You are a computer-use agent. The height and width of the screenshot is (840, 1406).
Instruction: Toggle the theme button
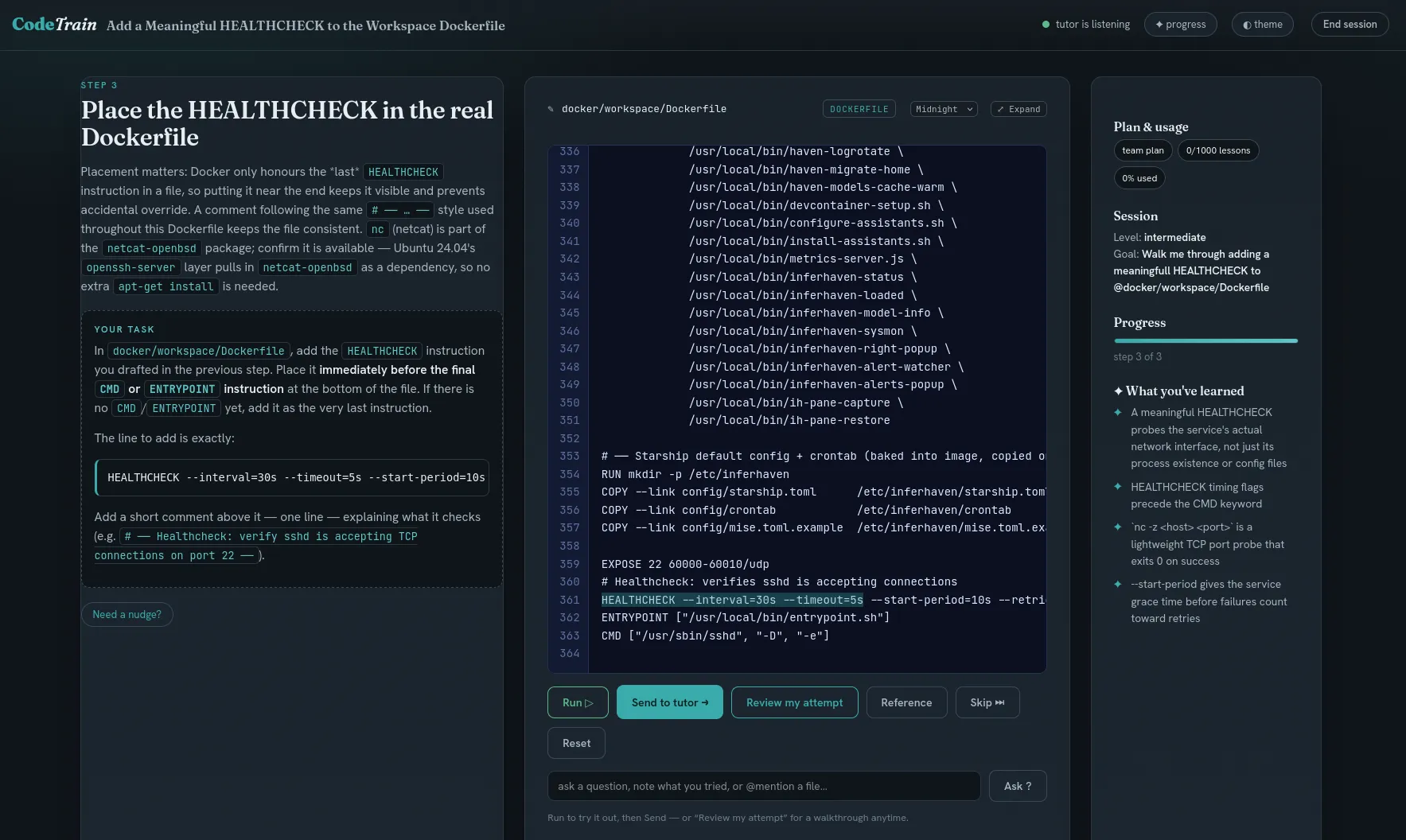[x=1262, y=25]
